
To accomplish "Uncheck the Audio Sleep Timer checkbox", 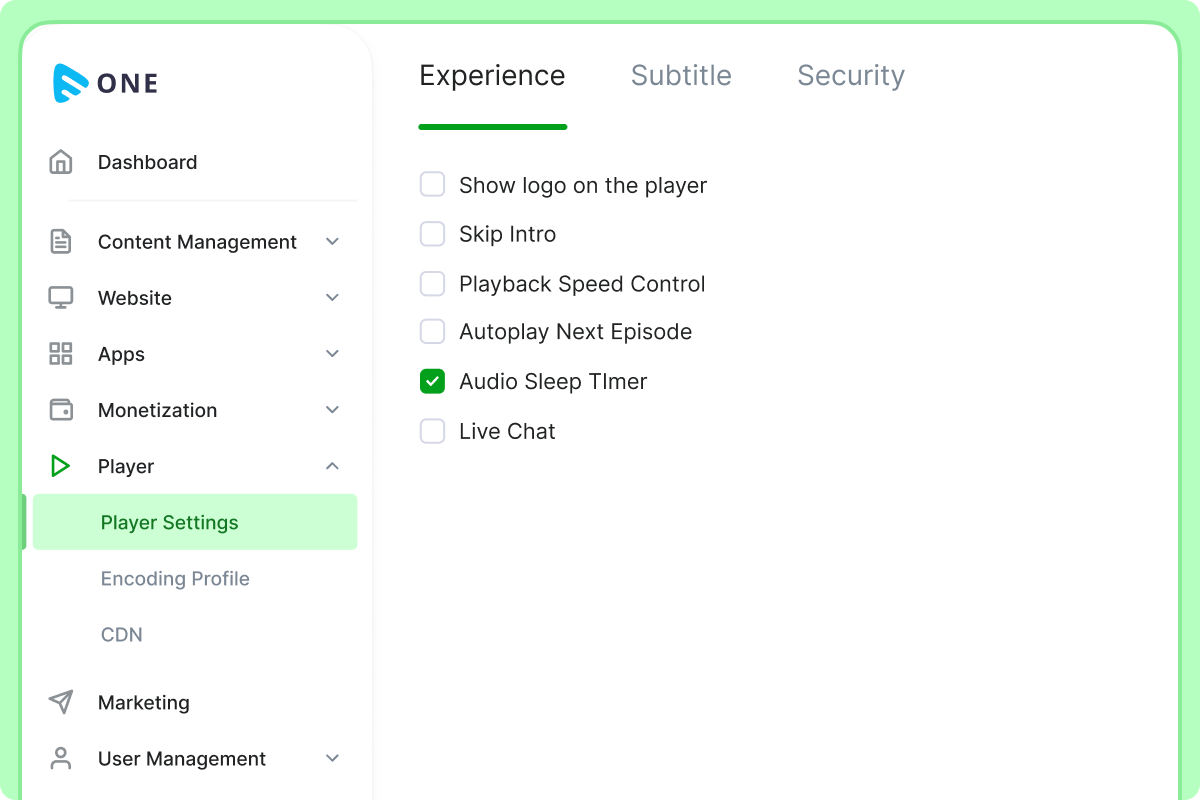I will pos(432,381).
